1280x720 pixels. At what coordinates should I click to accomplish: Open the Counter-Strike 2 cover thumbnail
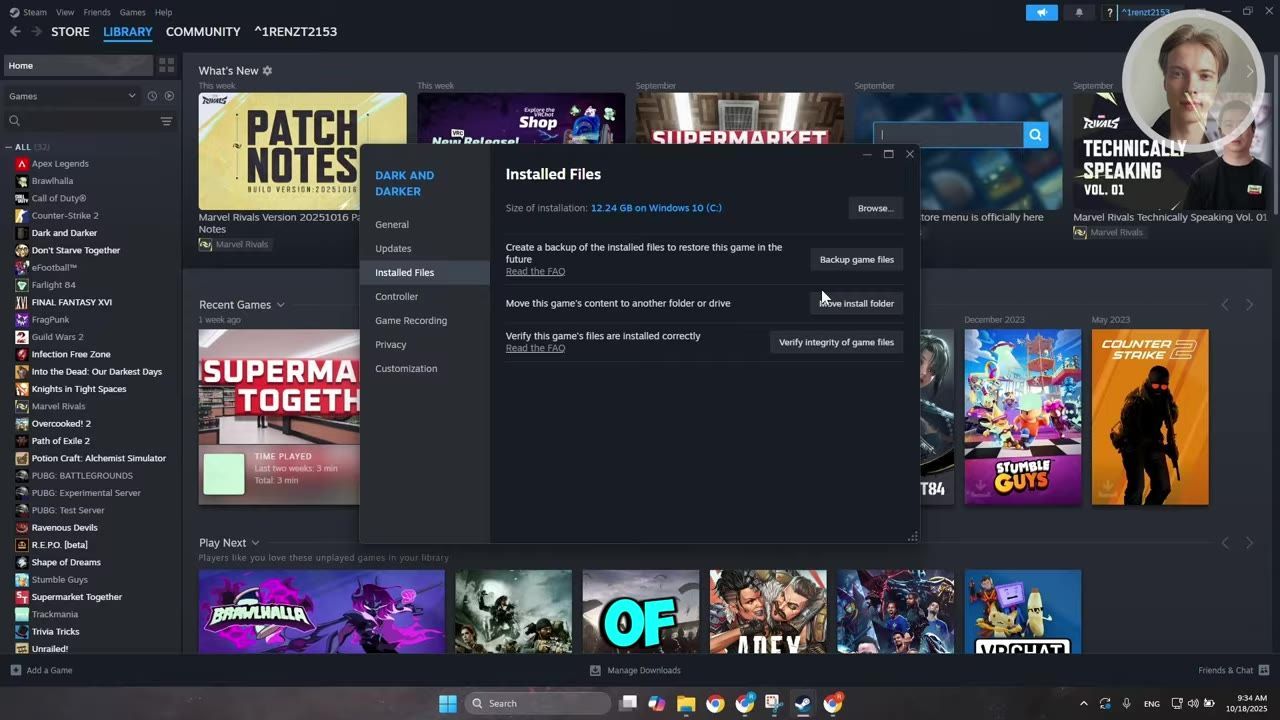pyautogui.click(x=1150, y=417)
